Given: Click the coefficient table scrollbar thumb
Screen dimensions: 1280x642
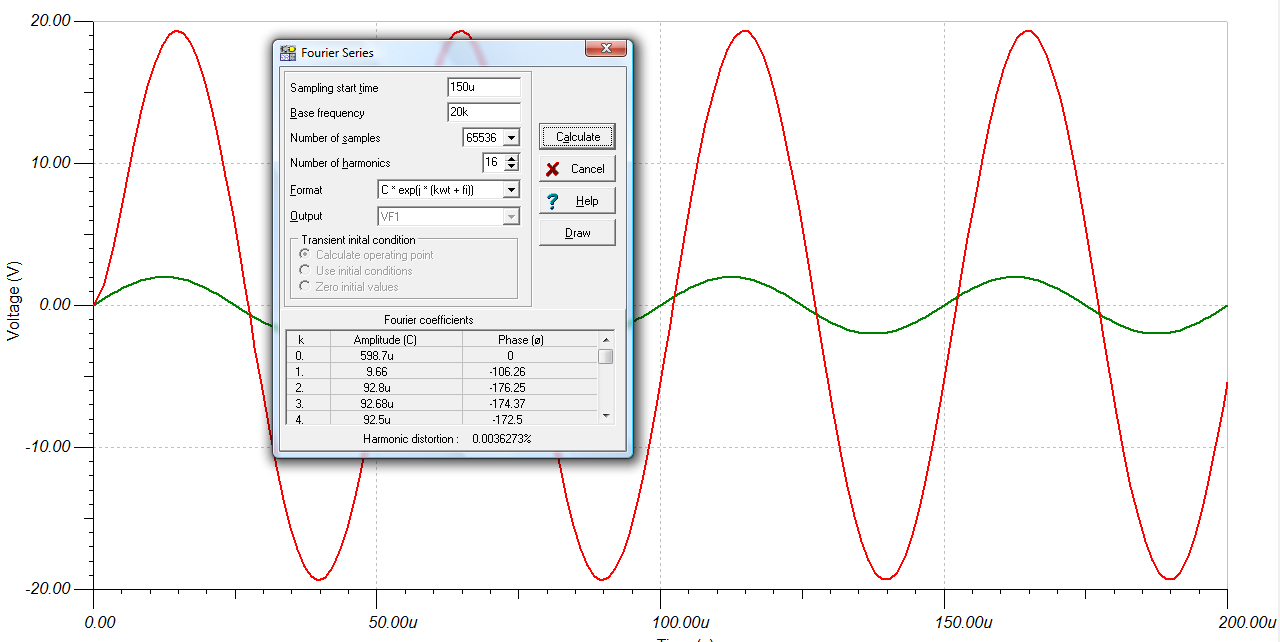Looking at the screenshot, I should click(605, 356).
